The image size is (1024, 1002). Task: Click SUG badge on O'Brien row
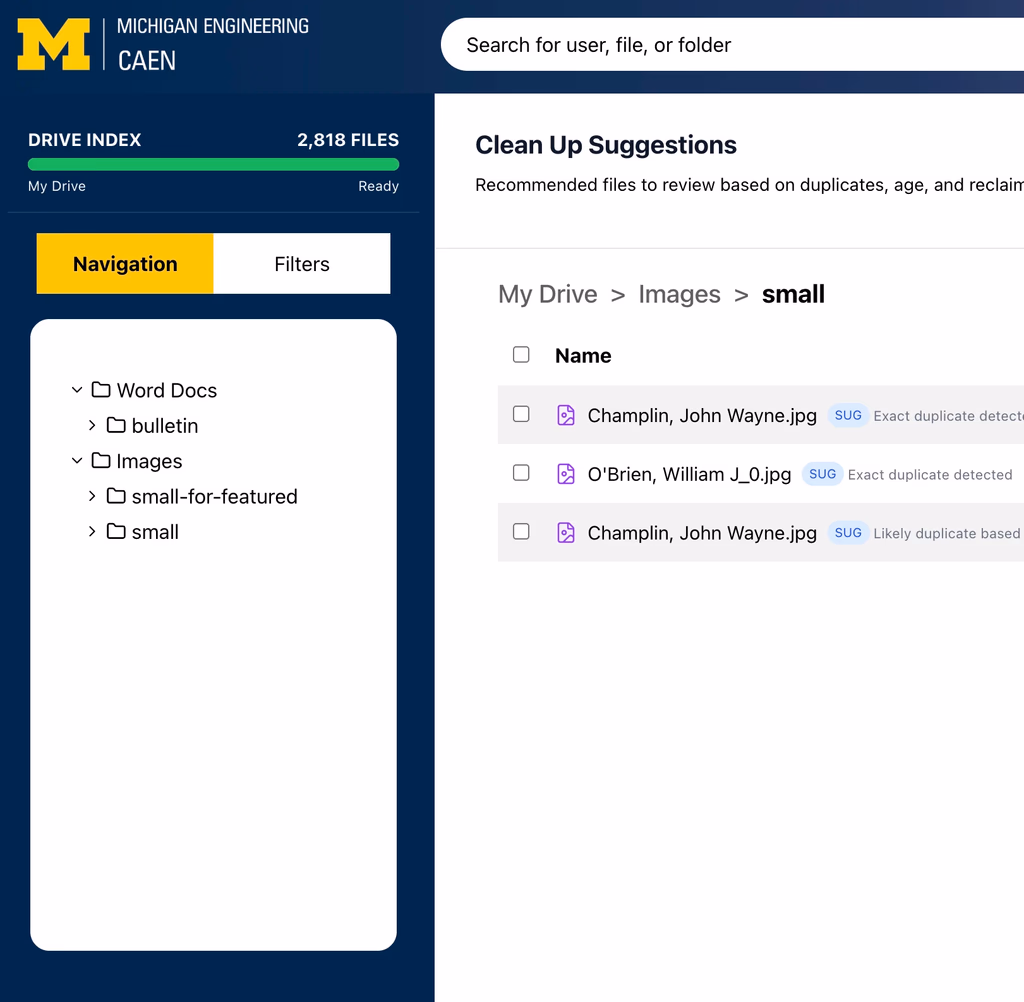(x=822, y=474)
